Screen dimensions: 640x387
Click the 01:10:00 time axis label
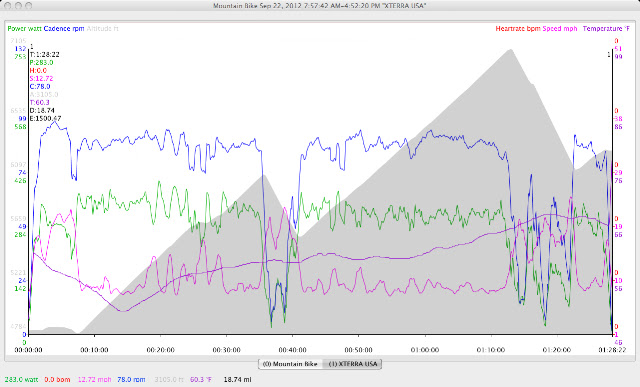[x=491, y=350]
